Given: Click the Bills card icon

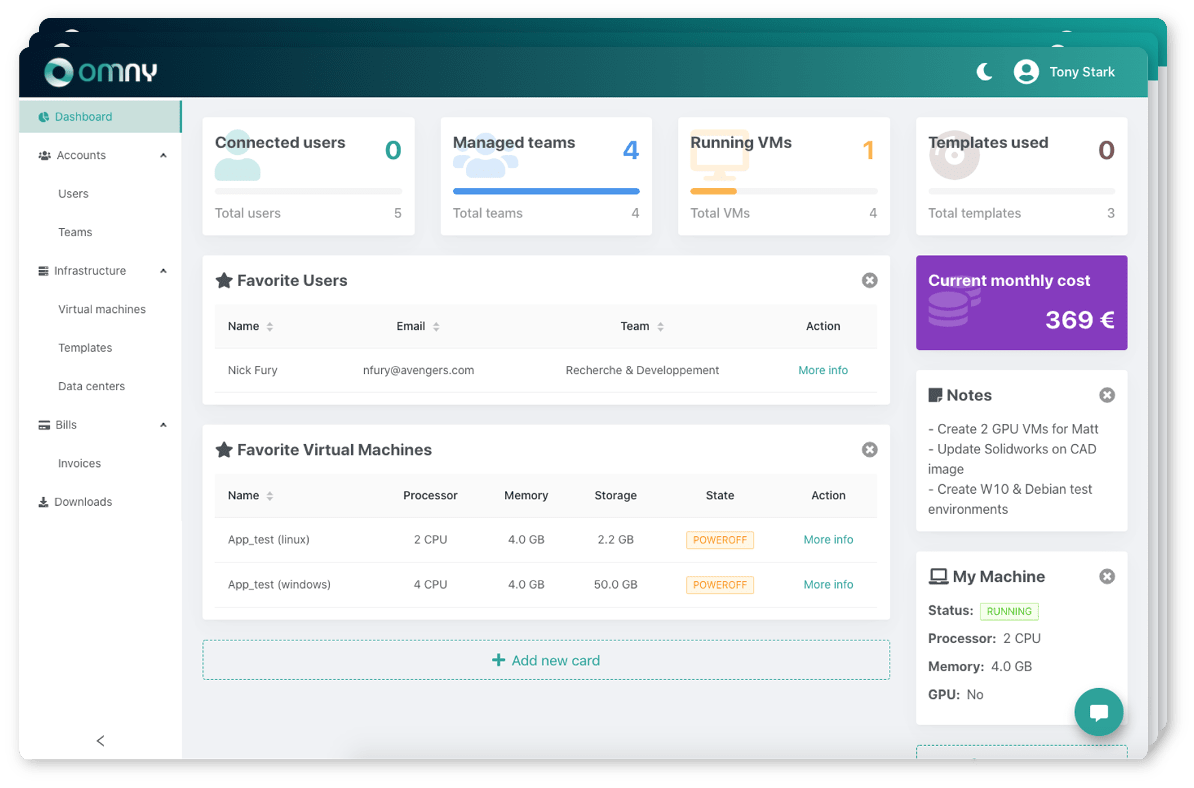Looking at the screenshot, I should tap(44, 425).
